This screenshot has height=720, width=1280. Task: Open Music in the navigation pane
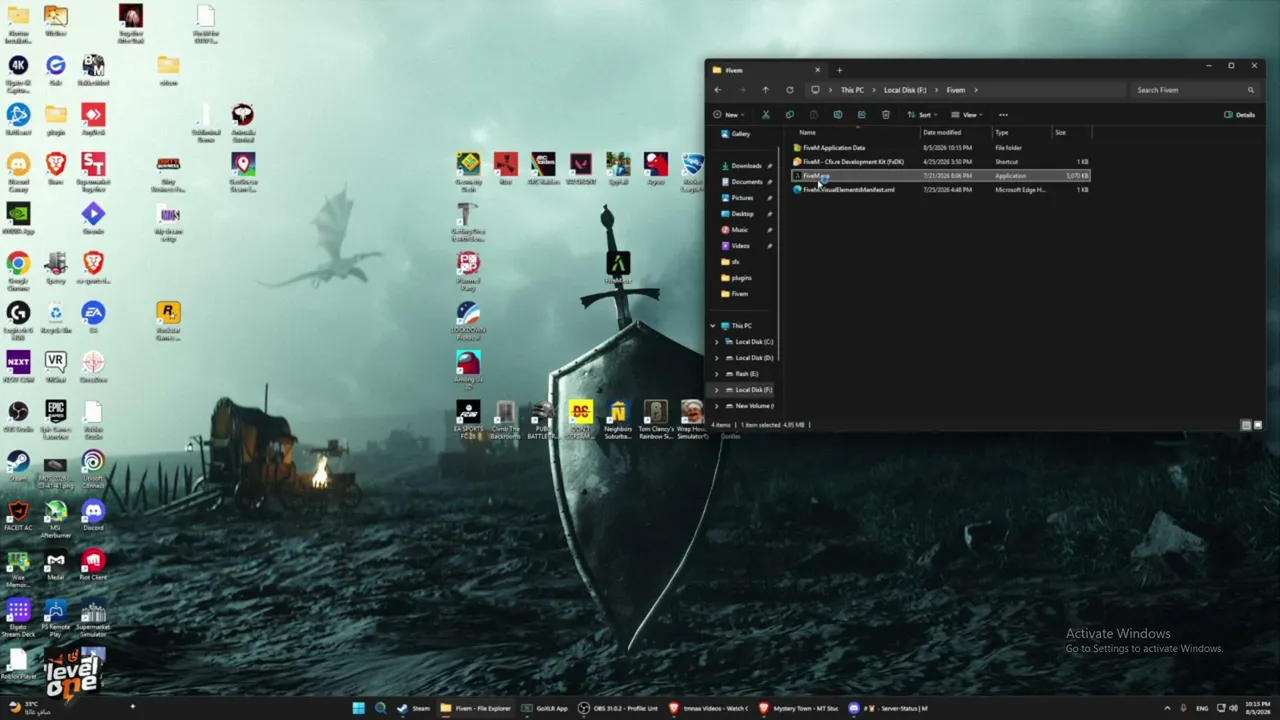[x=740, y=230]
